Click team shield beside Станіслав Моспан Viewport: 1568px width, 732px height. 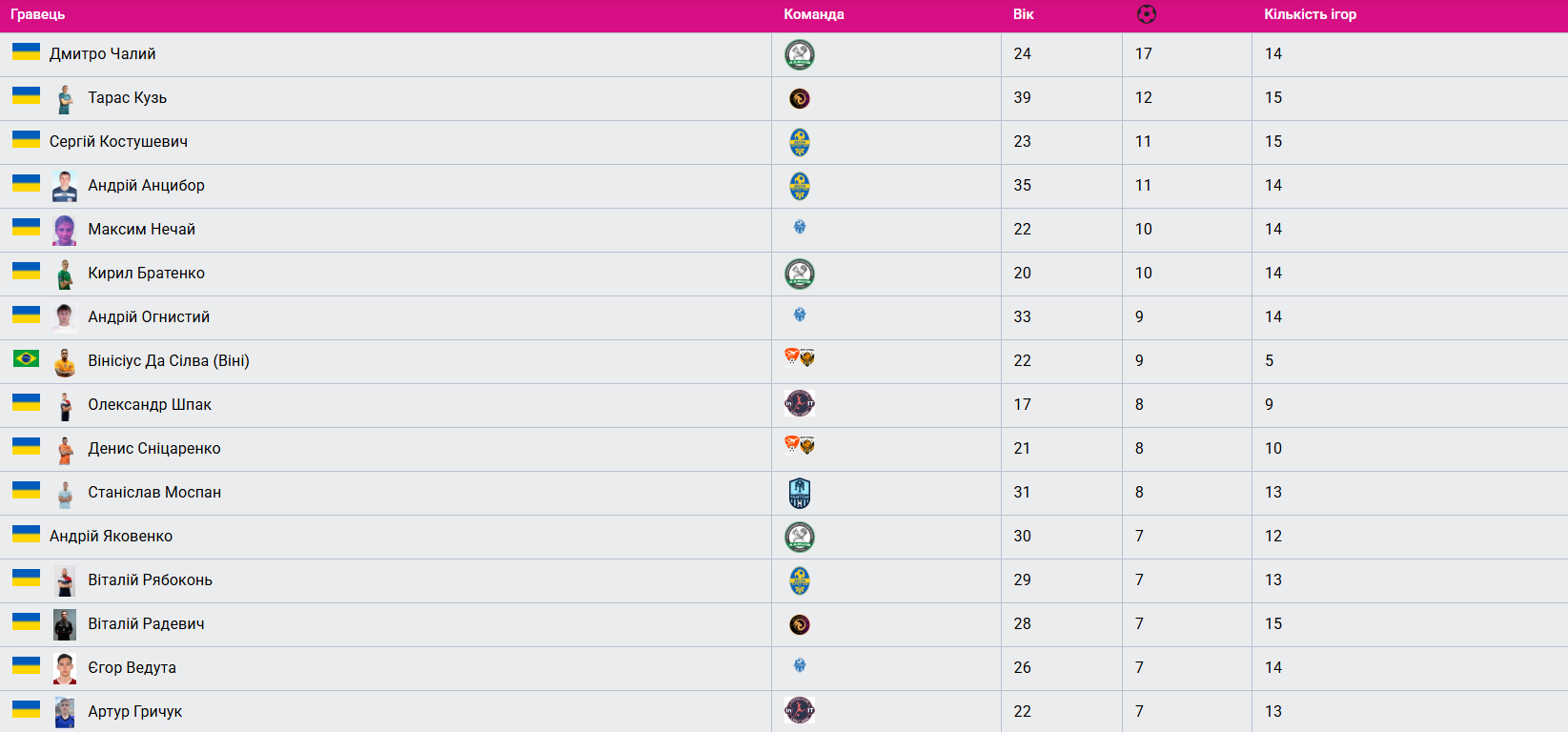point(800,493)
